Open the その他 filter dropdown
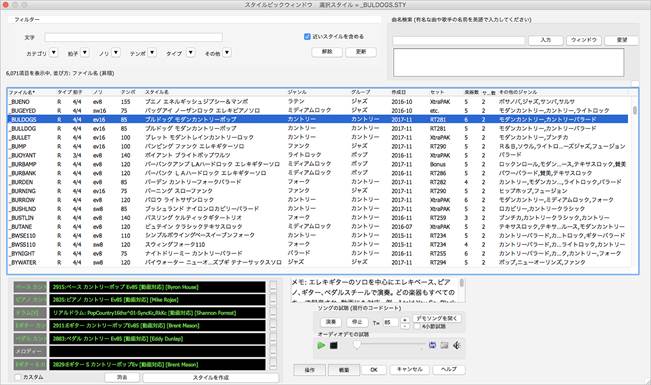 [x=227, y=53]
